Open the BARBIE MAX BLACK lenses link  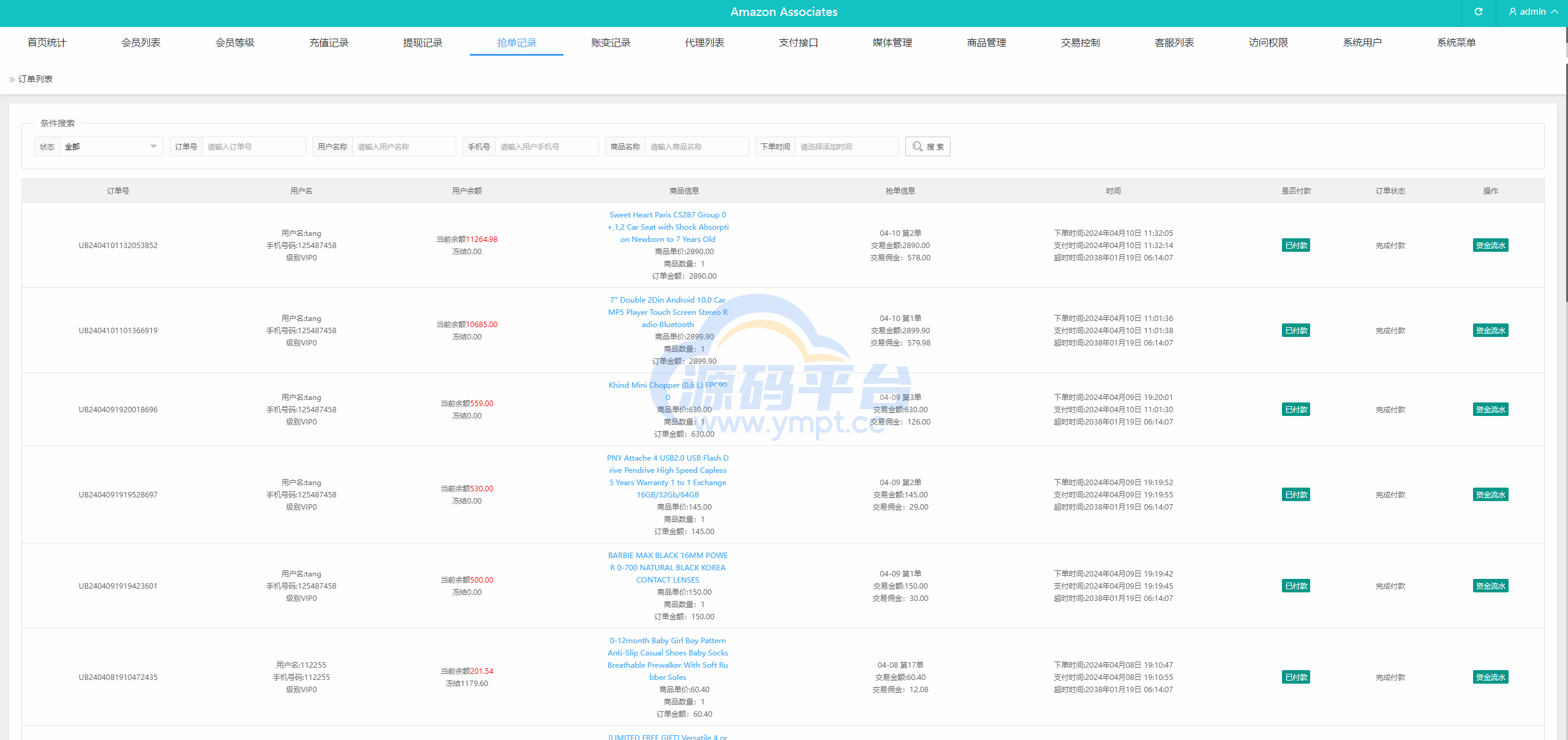tap(668, 567)
